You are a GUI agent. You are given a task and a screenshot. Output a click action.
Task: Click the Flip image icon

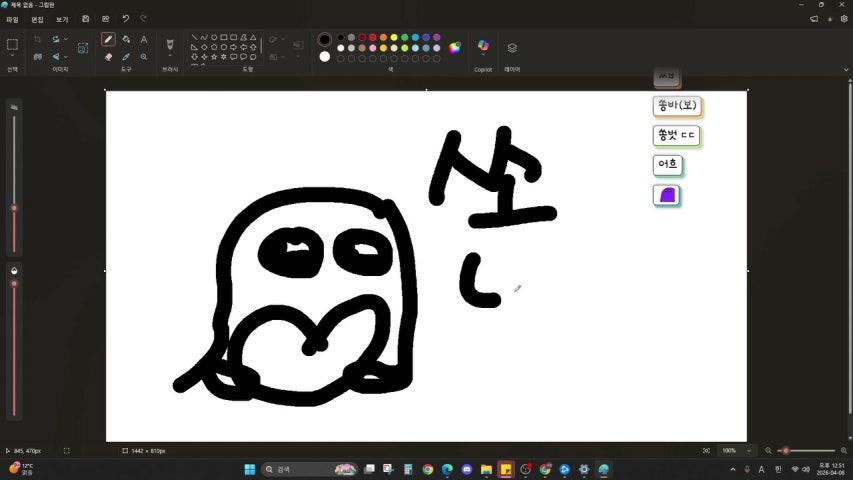point(55,57)
